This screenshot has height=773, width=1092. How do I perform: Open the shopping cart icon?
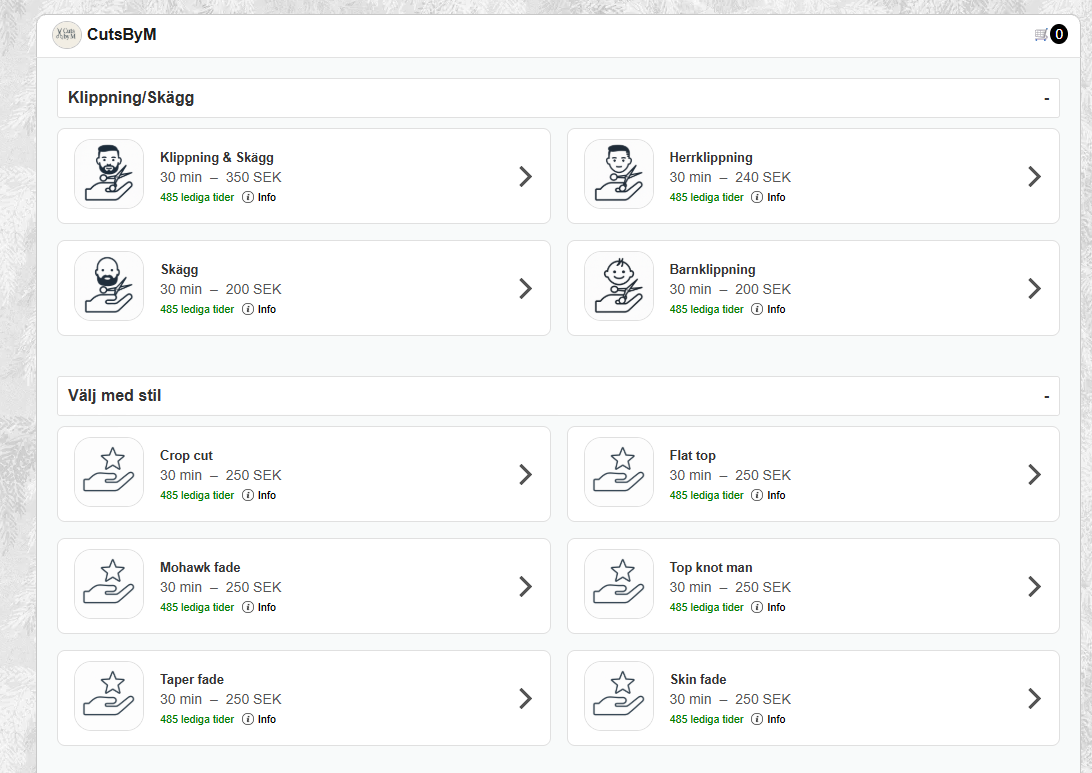[1042, 35]
